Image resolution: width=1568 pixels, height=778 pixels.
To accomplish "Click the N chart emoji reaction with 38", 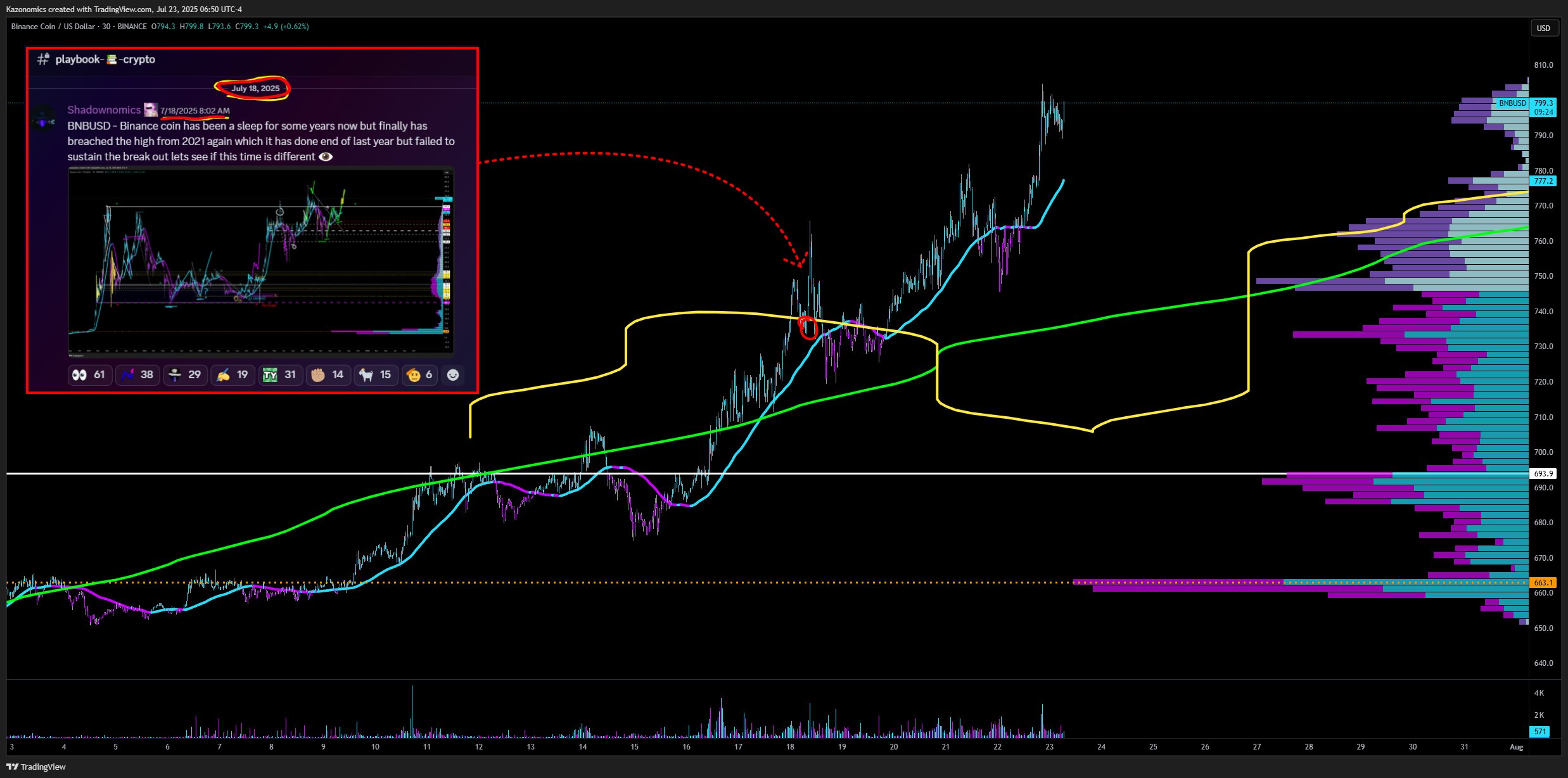I will coord(137,375).
